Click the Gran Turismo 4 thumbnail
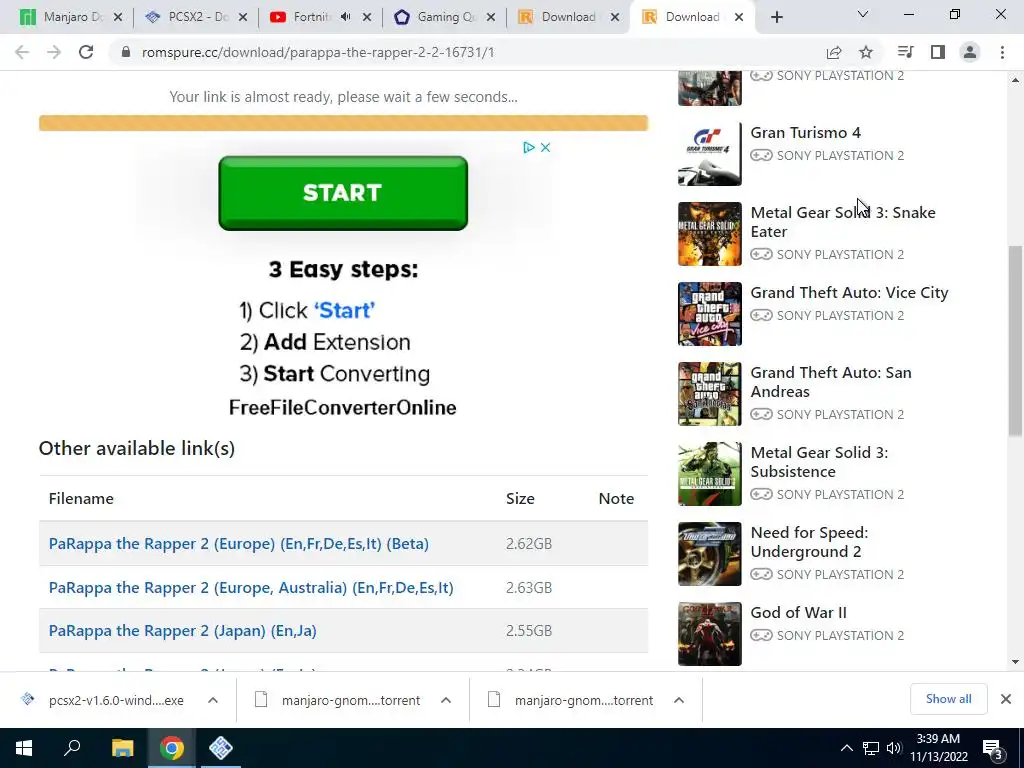Screen dimensions: 1024x768 point(710,154)
